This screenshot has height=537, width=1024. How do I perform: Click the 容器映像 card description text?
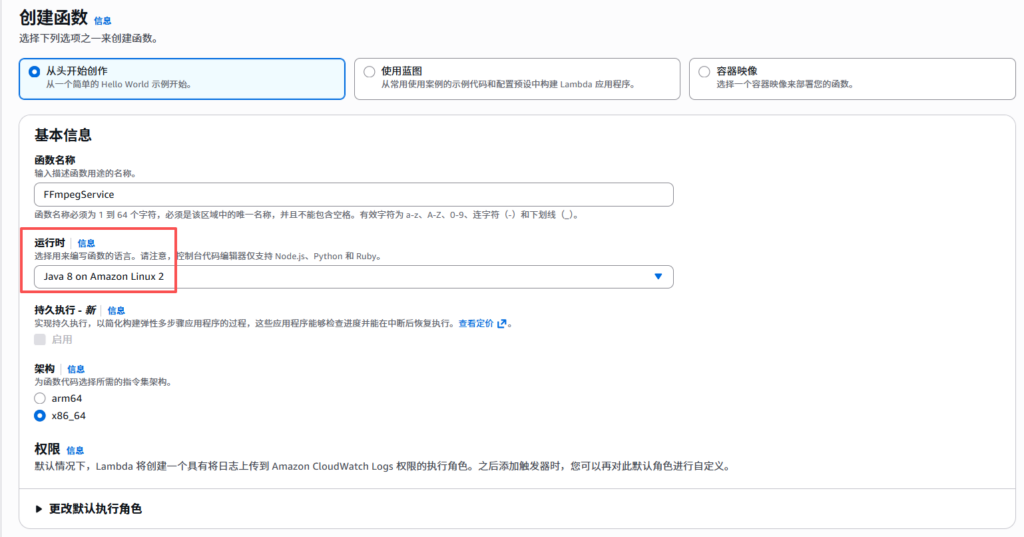point(785,85)
